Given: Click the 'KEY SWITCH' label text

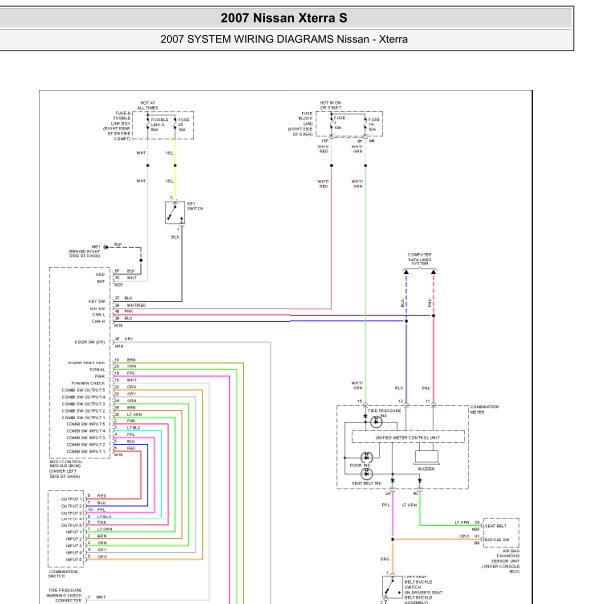Looking at the screenshot, I should coord(195,206).
